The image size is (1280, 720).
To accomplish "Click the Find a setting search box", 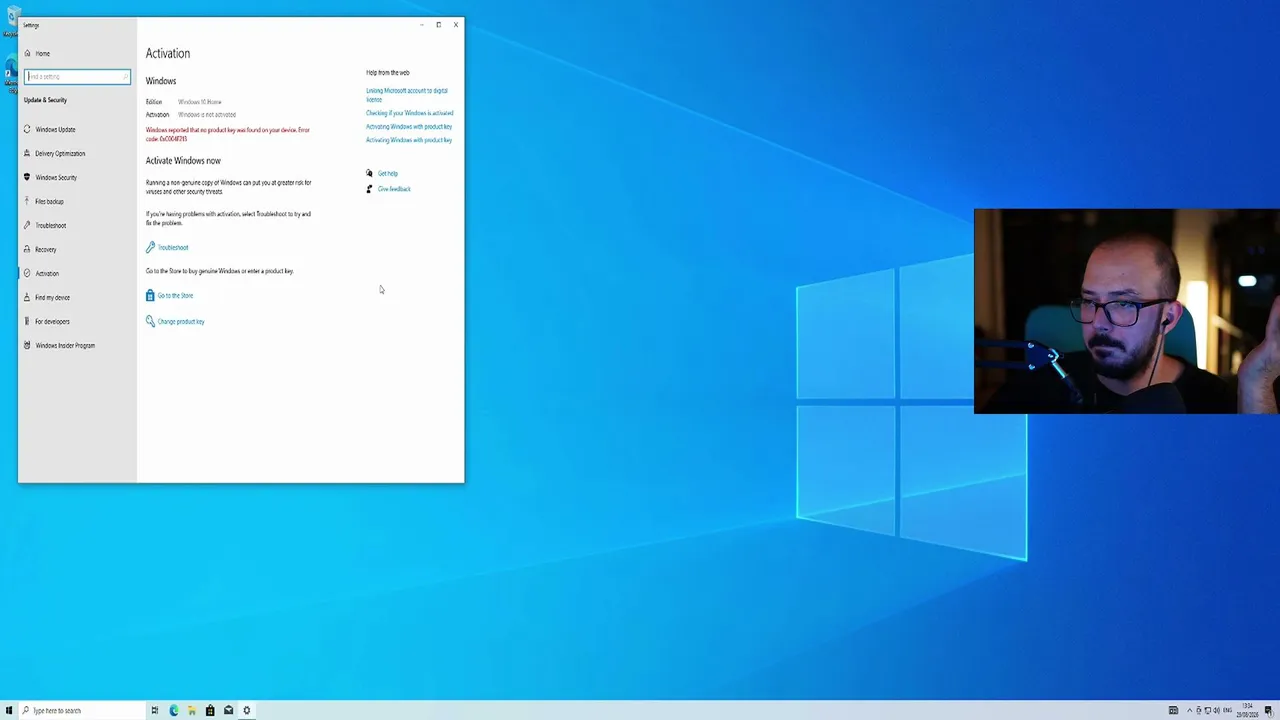I will tap(77, 76).
